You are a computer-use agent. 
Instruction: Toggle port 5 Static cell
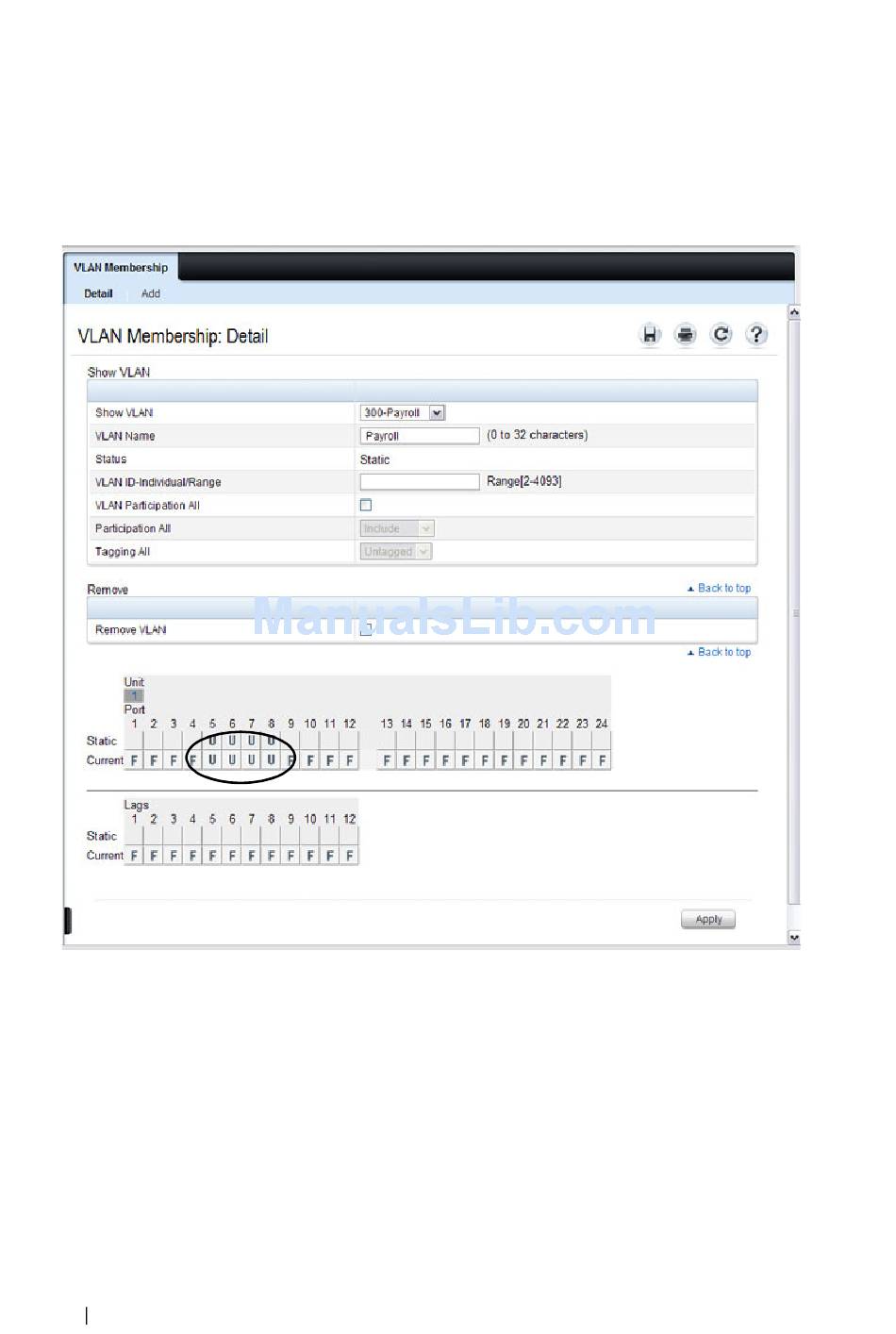click(212, 741)
